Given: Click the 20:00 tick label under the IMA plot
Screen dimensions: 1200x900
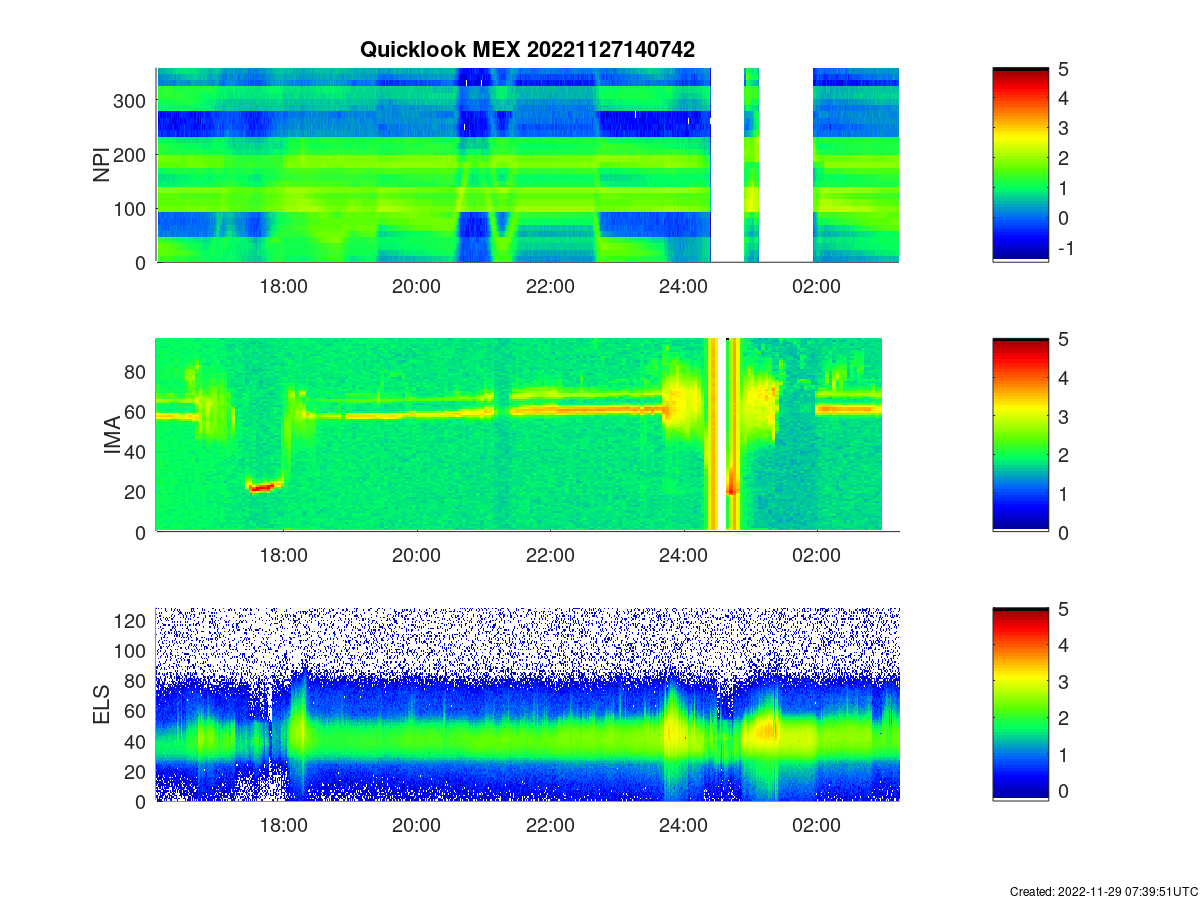Looking at the screenshot, I should (416, 557).
